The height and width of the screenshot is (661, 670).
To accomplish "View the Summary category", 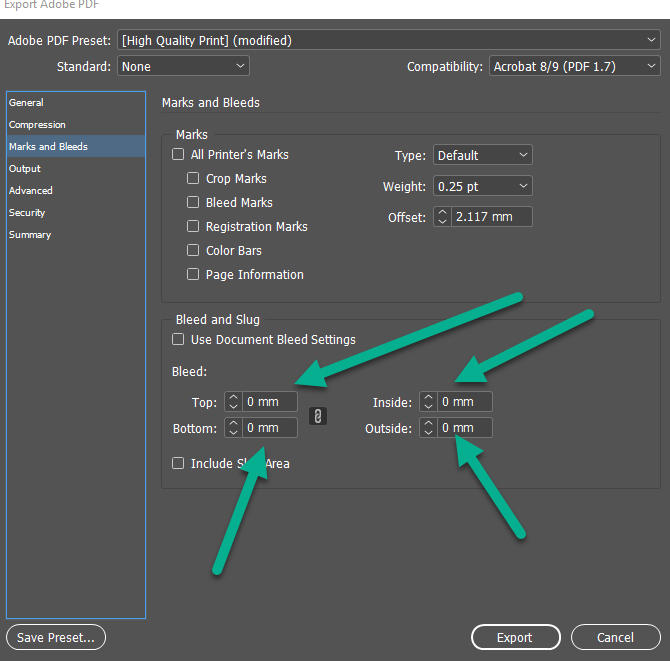I will (76, 235).
